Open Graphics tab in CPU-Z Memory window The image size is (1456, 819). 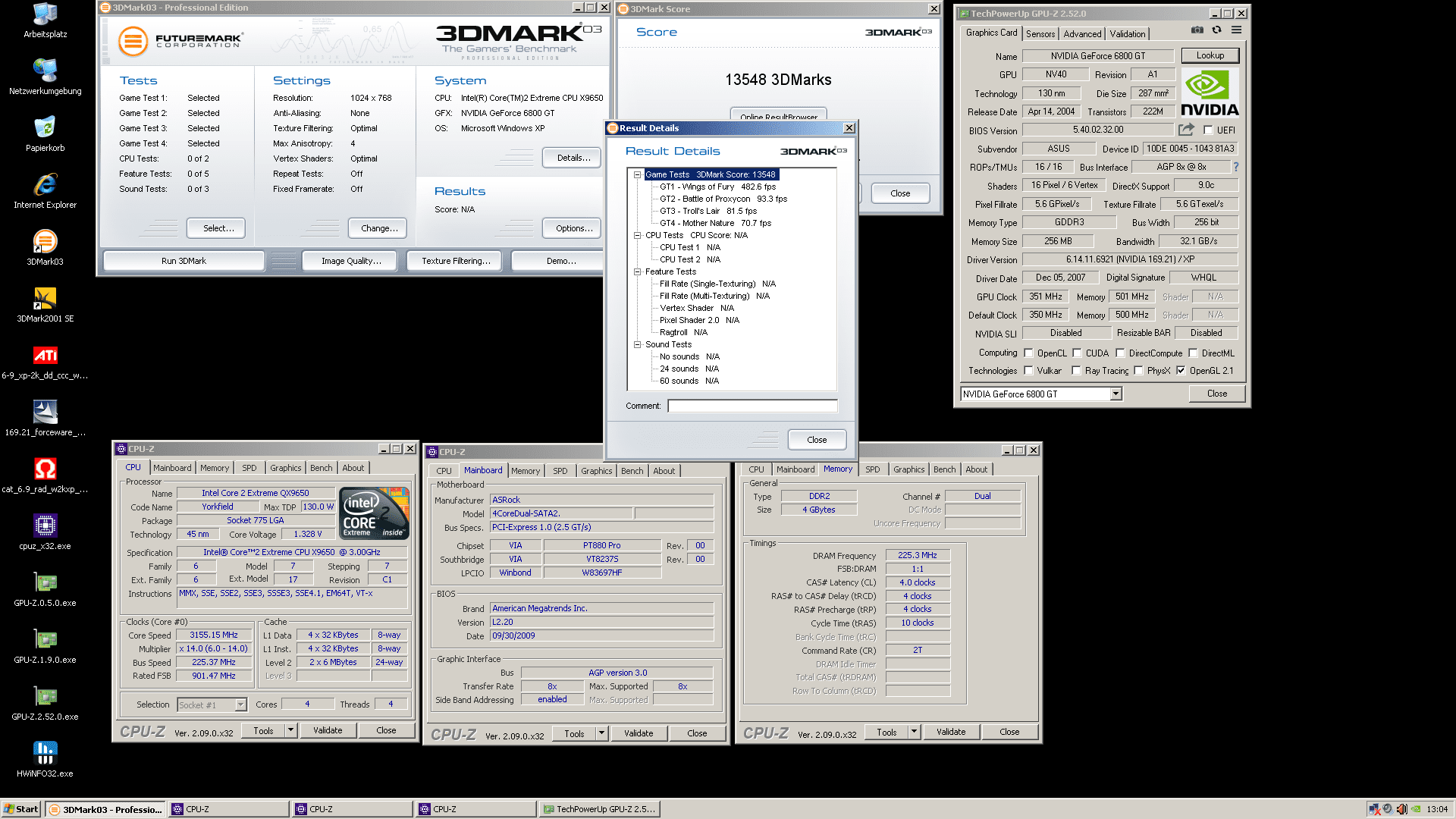908,469
